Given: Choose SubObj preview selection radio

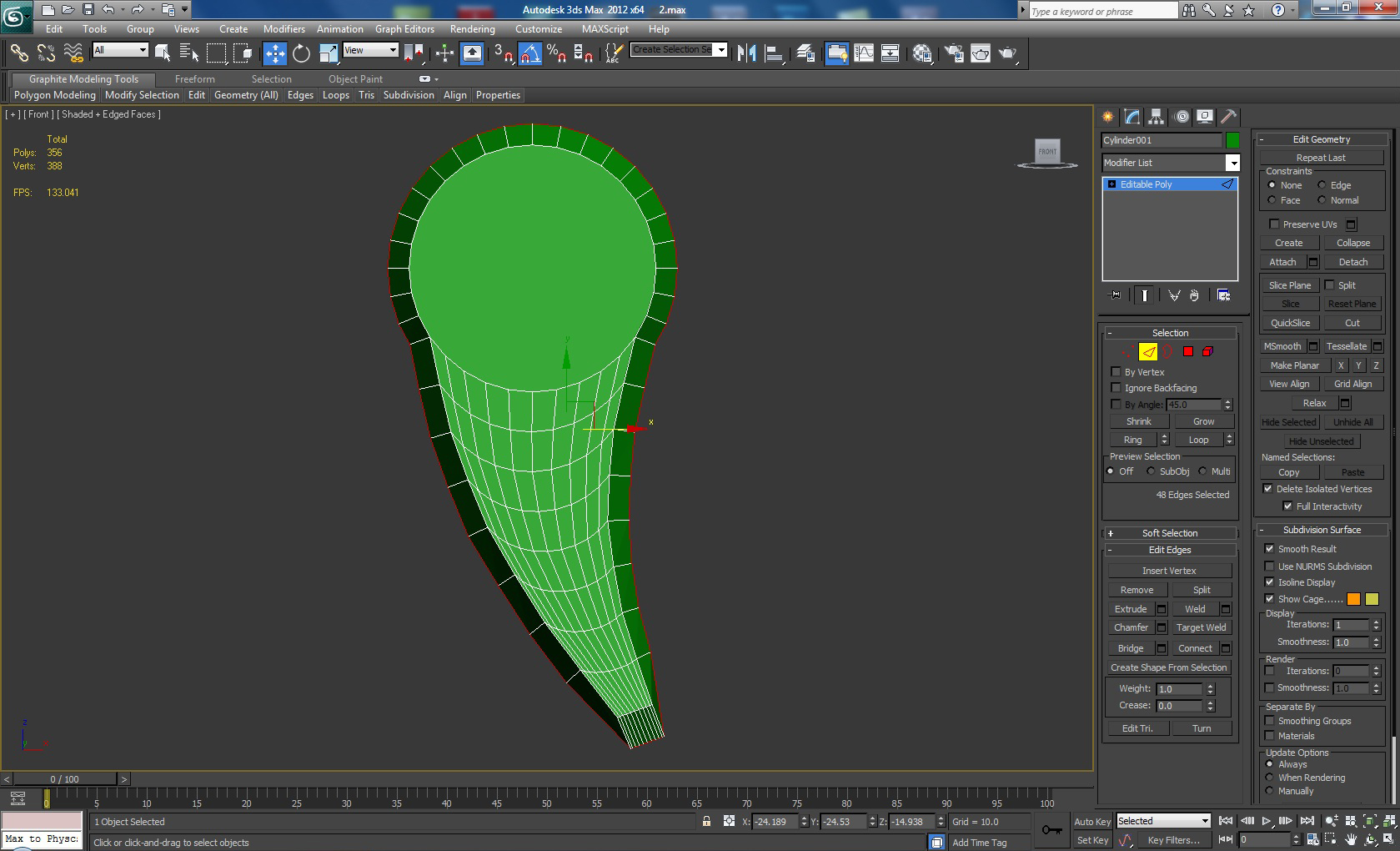Looking at the screenshot, I should 1151,471.
